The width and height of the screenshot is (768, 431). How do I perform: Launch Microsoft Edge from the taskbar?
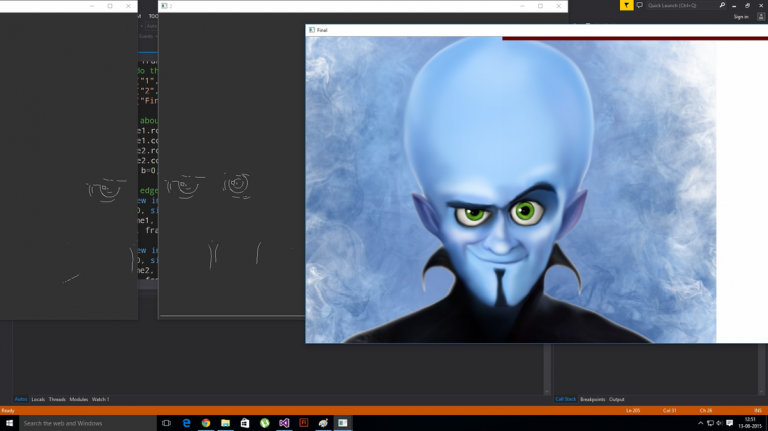186,423
